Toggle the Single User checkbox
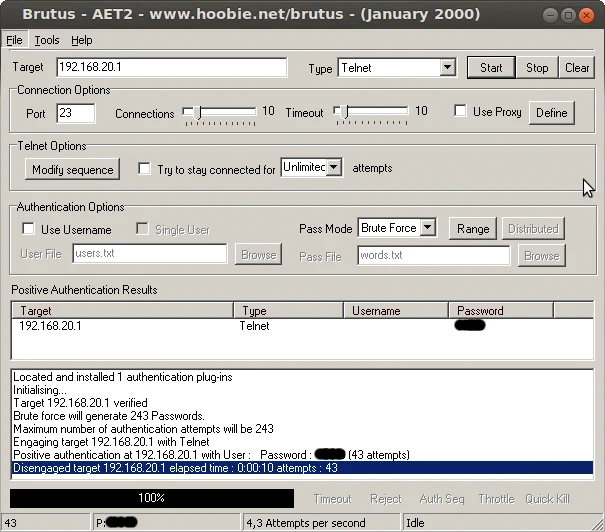 pos(142,228)
